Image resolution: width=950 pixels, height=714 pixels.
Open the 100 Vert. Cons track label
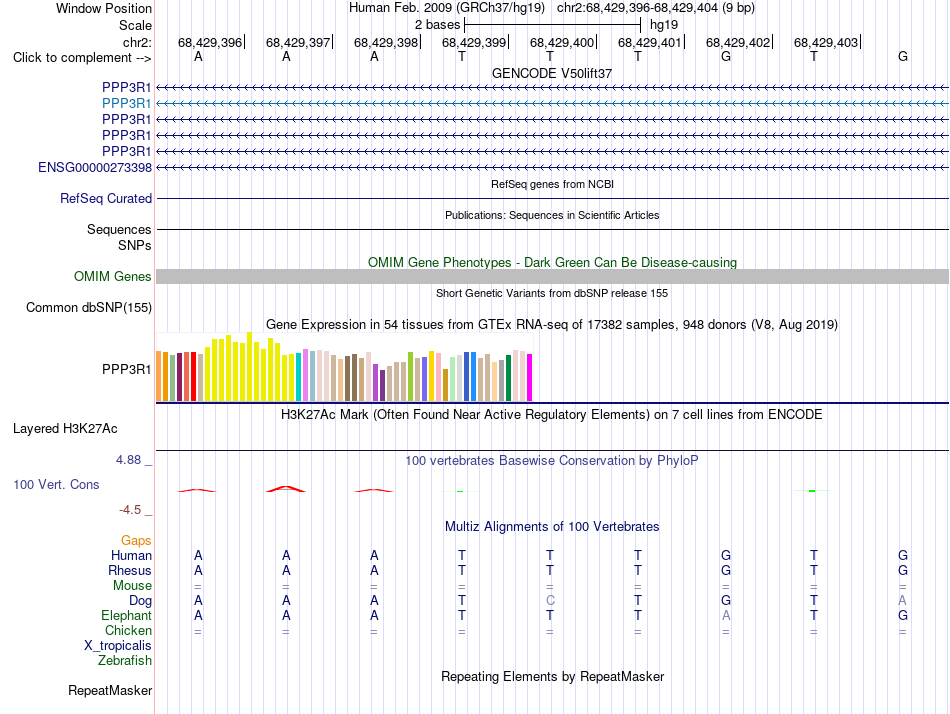[56, 484]
